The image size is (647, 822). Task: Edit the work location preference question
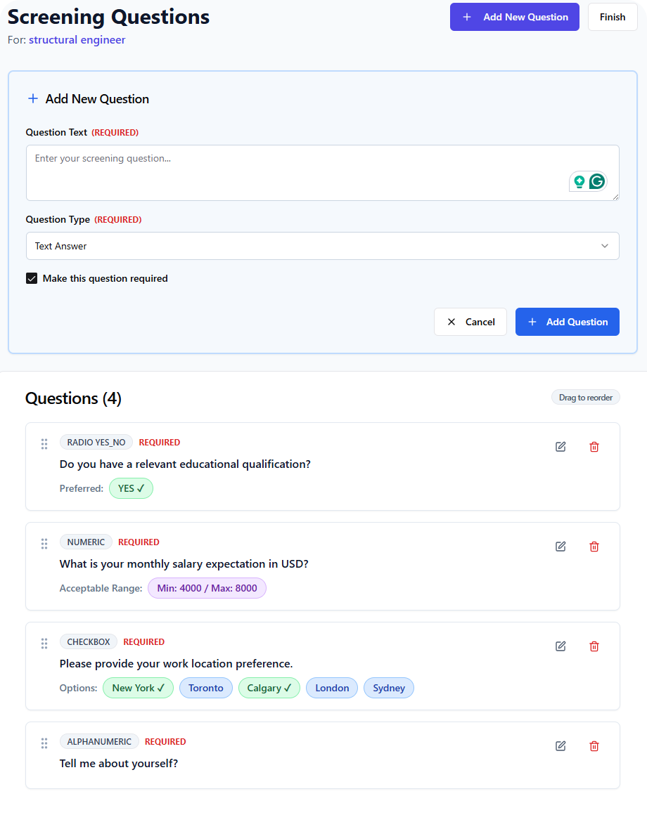coord(560,647)
